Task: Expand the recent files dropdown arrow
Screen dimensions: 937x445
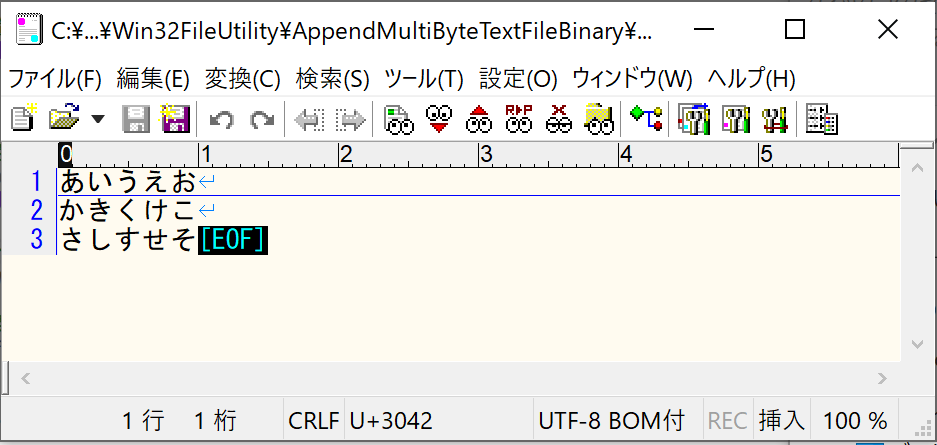Action: tap(98, 119)
